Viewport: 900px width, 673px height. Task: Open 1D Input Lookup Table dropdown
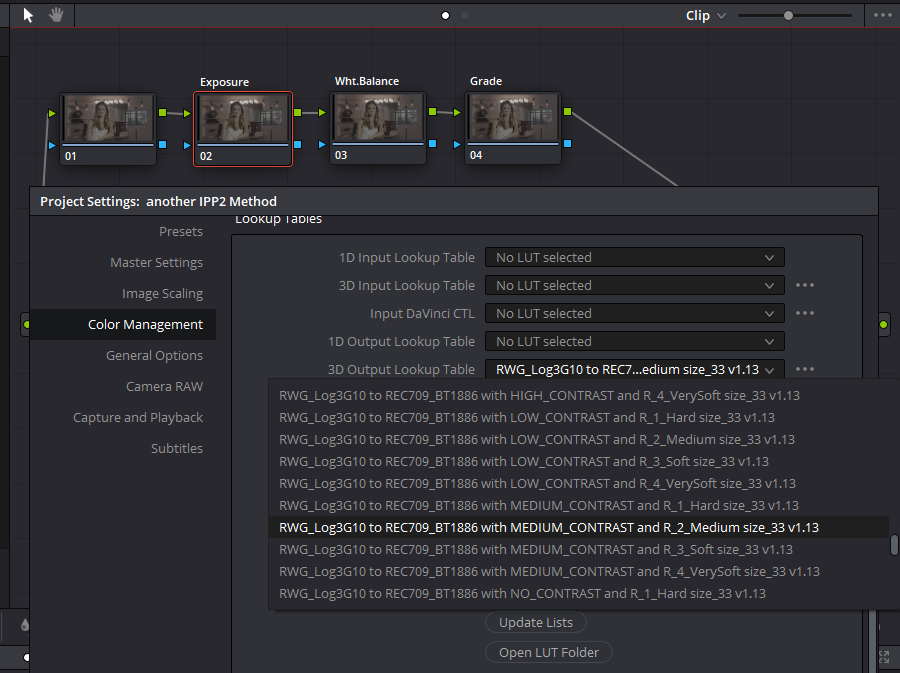coord(635,258)
